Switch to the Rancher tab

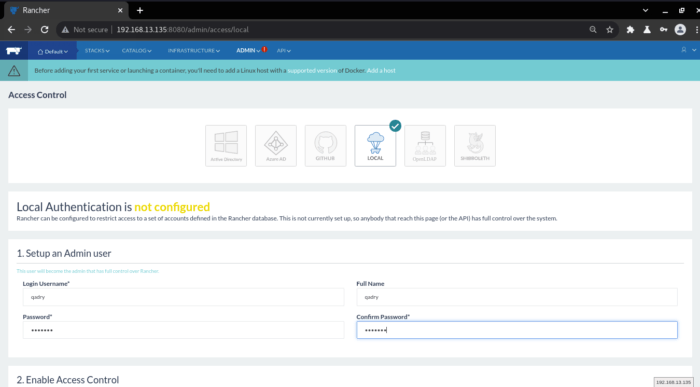pos(66,10)
